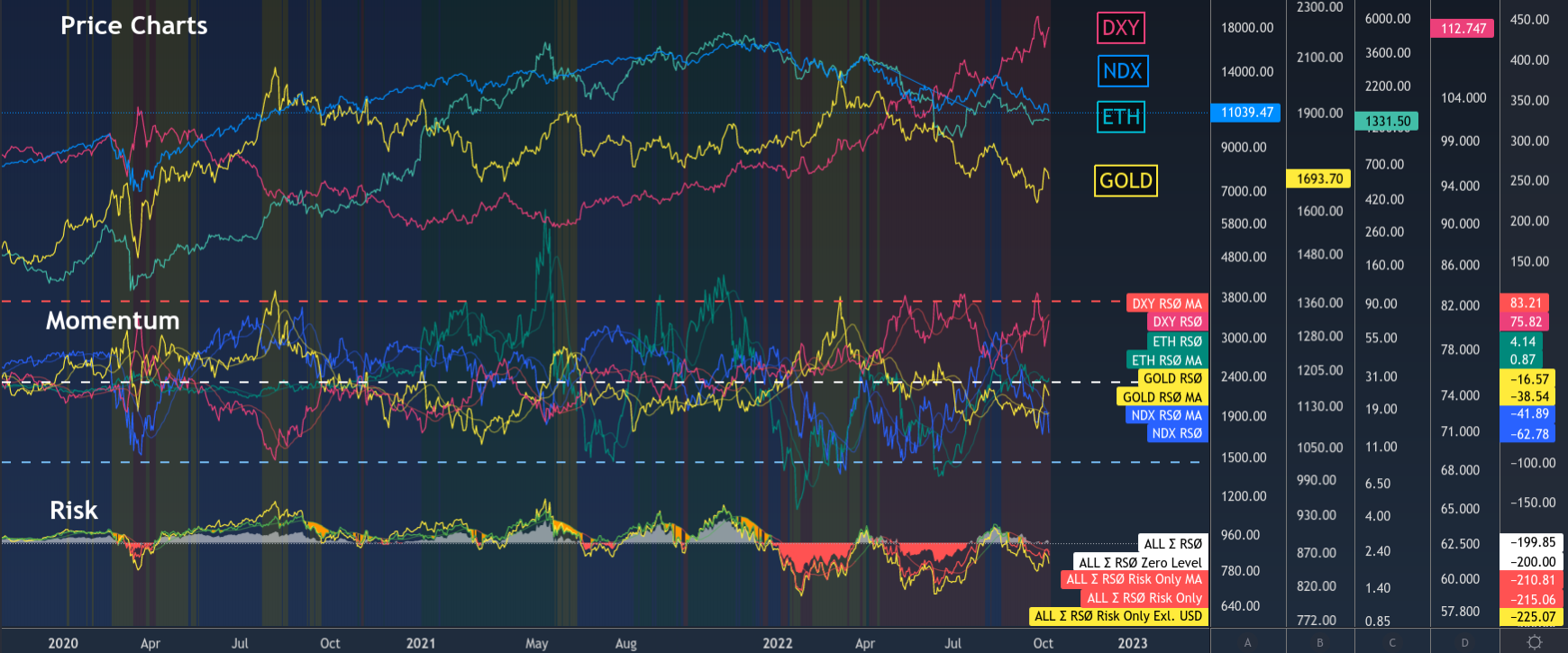Screen dimensions: 1568x653
Task: Select the DXY legend box
Action: tap(1120, 28)
